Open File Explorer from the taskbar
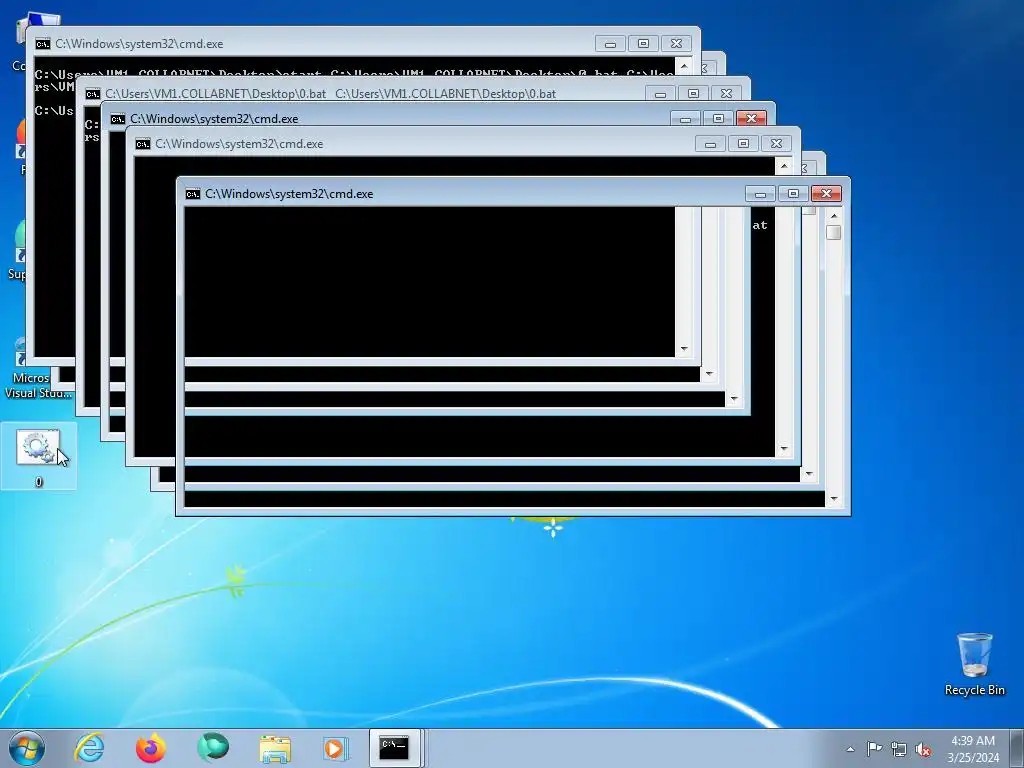Image resolution: width=1024 pixels, height=768 pixels. 275,749
